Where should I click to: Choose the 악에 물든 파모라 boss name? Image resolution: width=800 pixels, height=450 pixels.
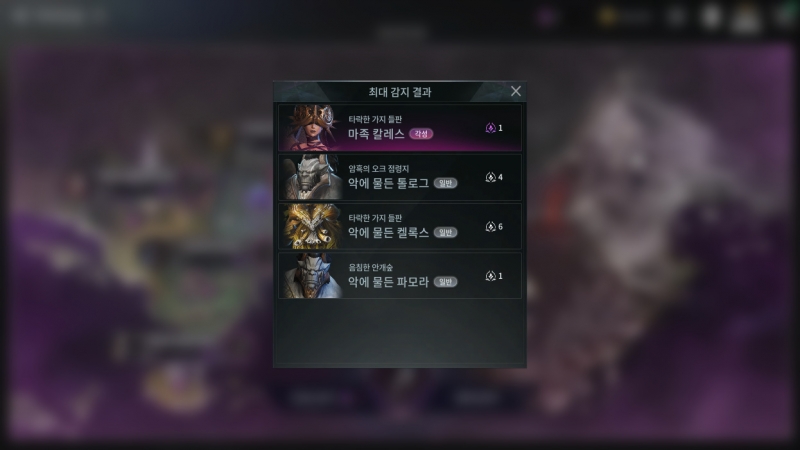(388, 282)
